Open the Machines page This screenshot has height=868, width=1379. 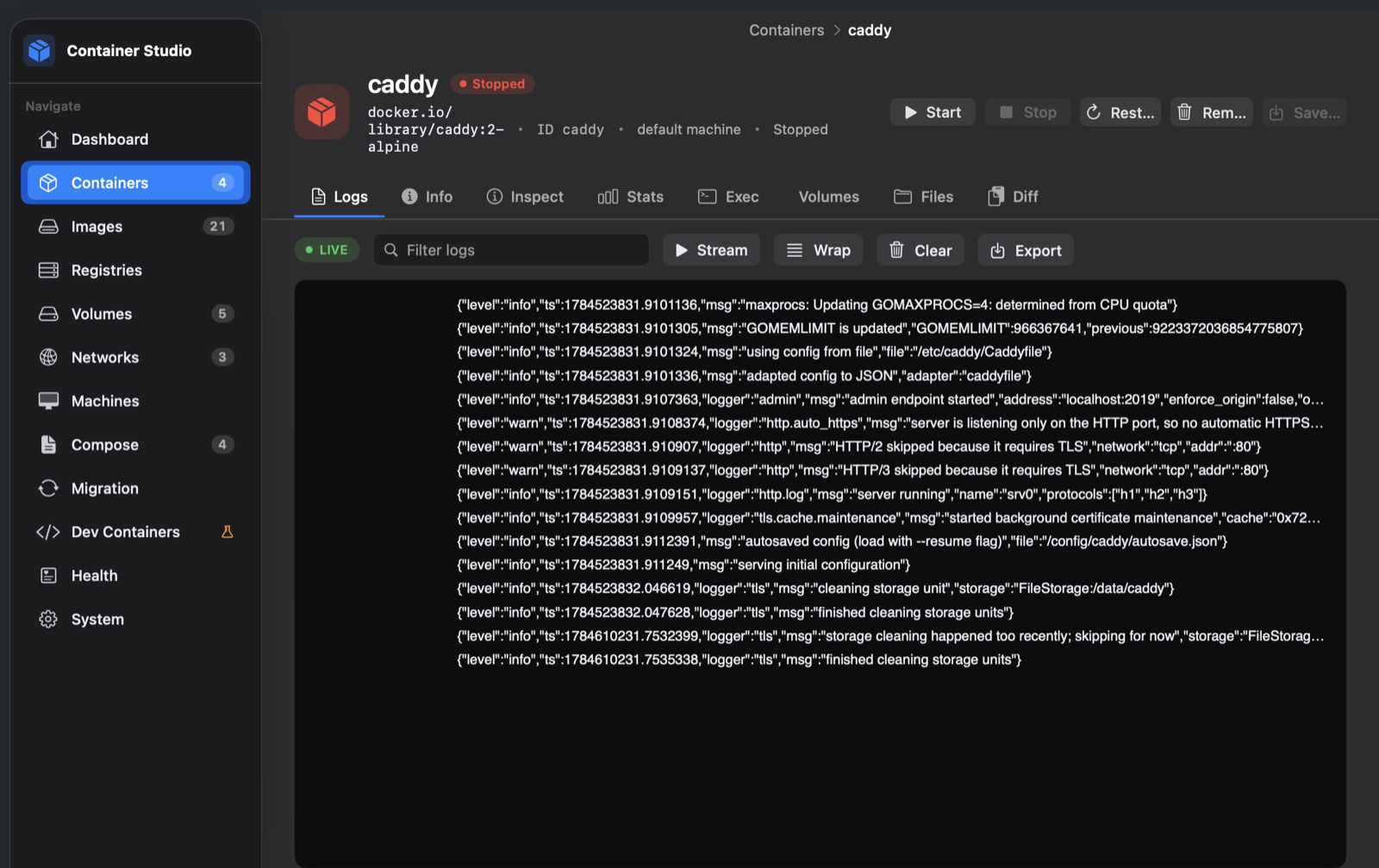pyautogui.click(x=135, y=401)
